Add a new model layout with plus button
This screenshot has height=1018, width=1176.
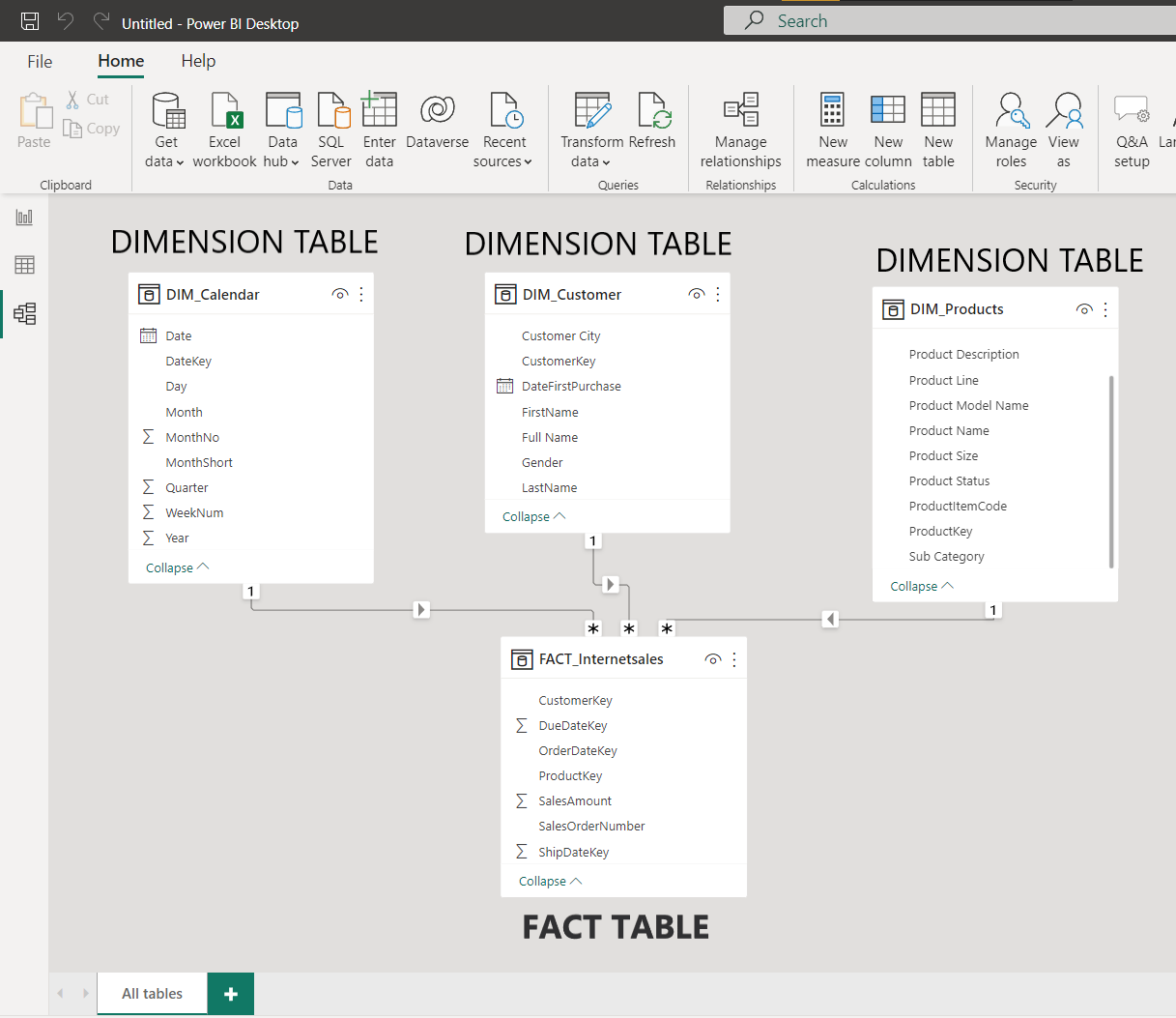[x=230, y=993]
